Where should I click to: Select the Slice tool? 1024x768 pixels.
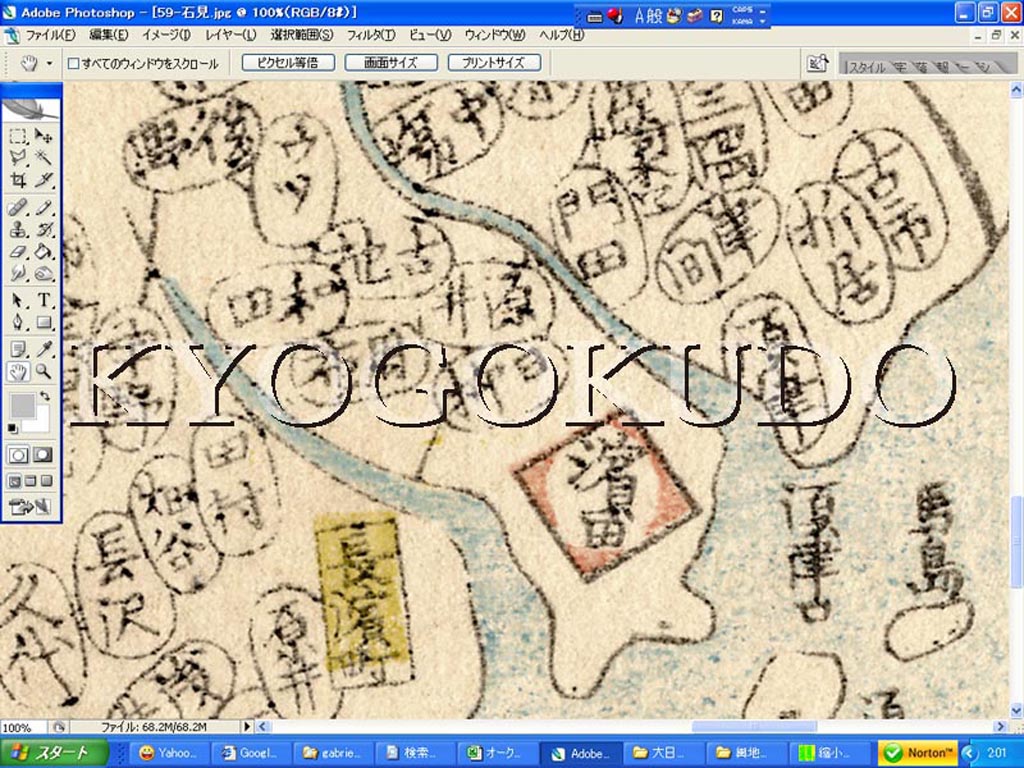click(43, 179)
